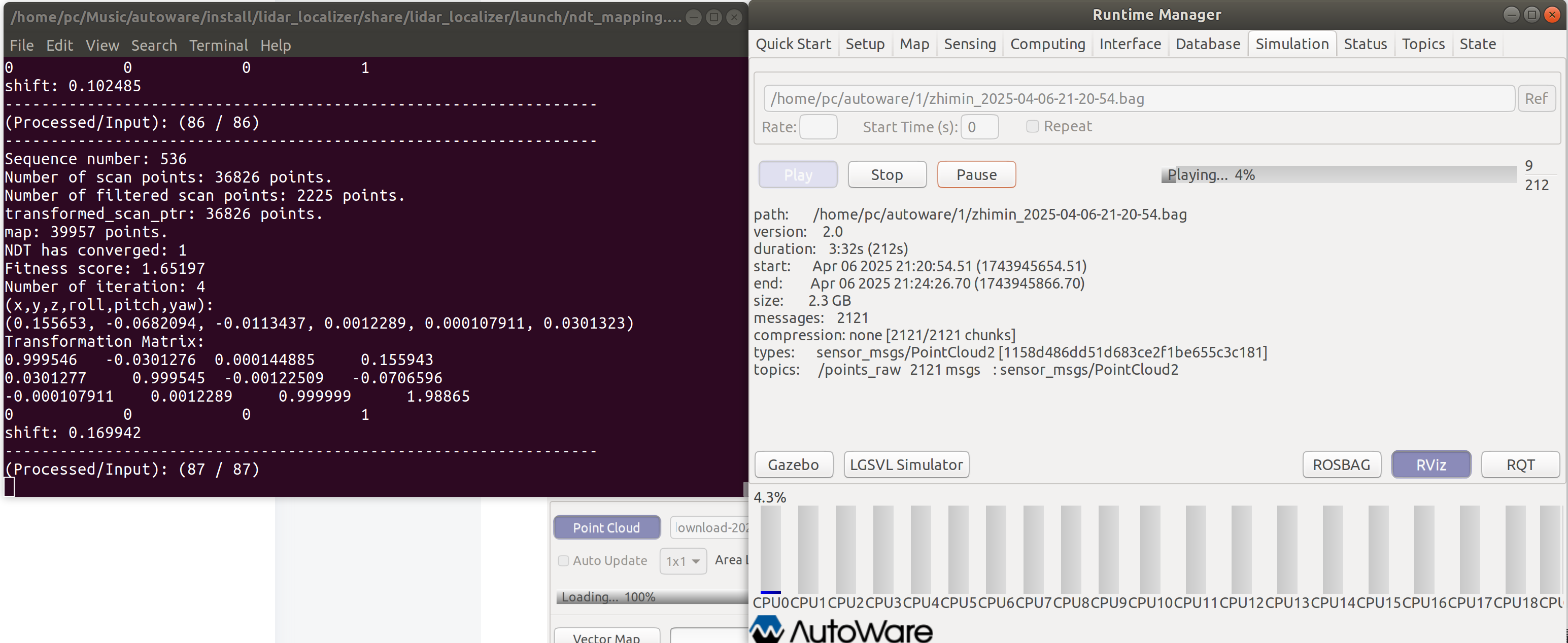The height and width of the screenshot is (643, 1568).
Task: Click the rosbag playing progress bar
Action: pyautogui.click(x=1338, y=175)
